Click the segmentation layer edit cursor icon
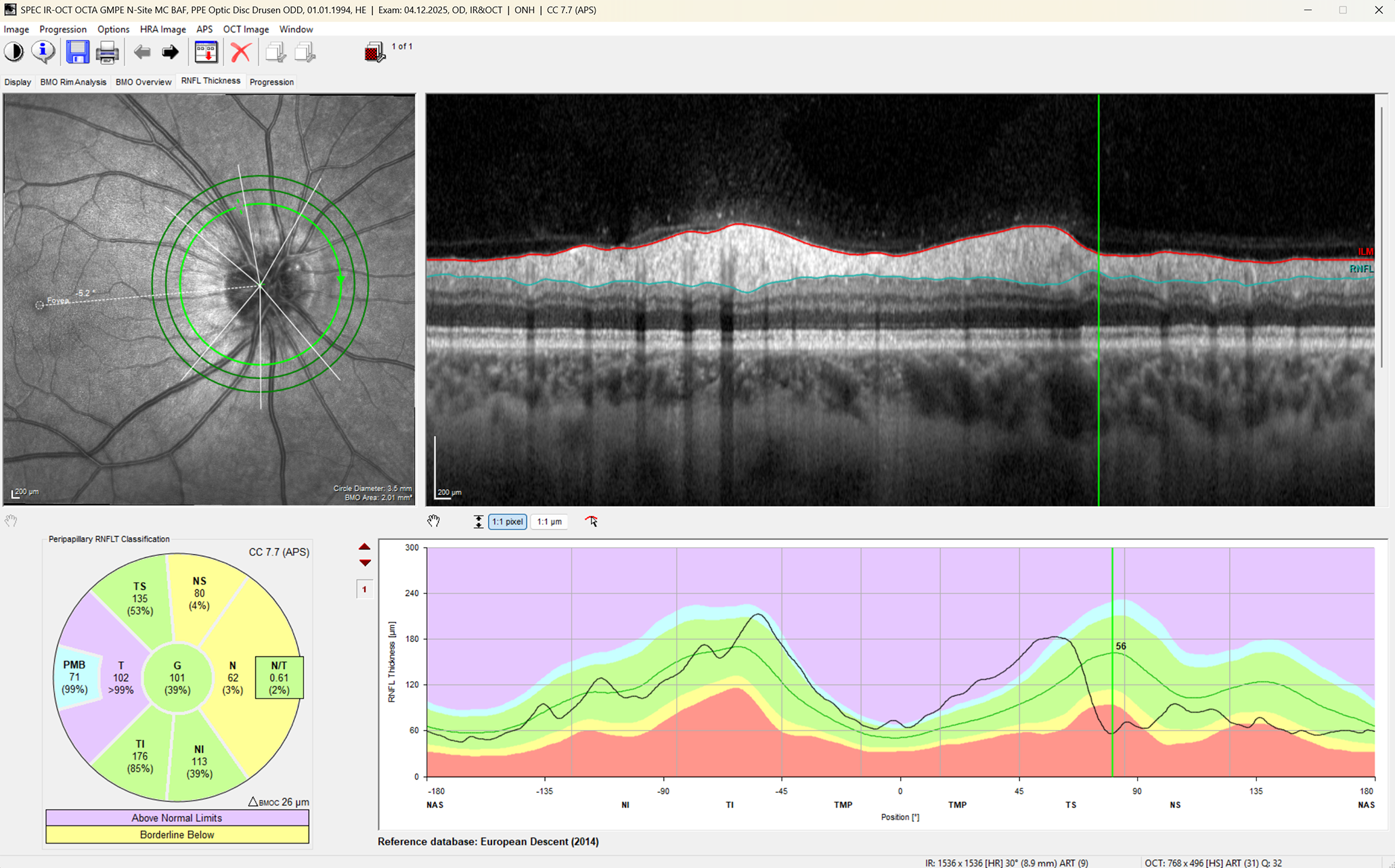The height and width of the screenshot is (868, 1395). (x=592, y=521)
